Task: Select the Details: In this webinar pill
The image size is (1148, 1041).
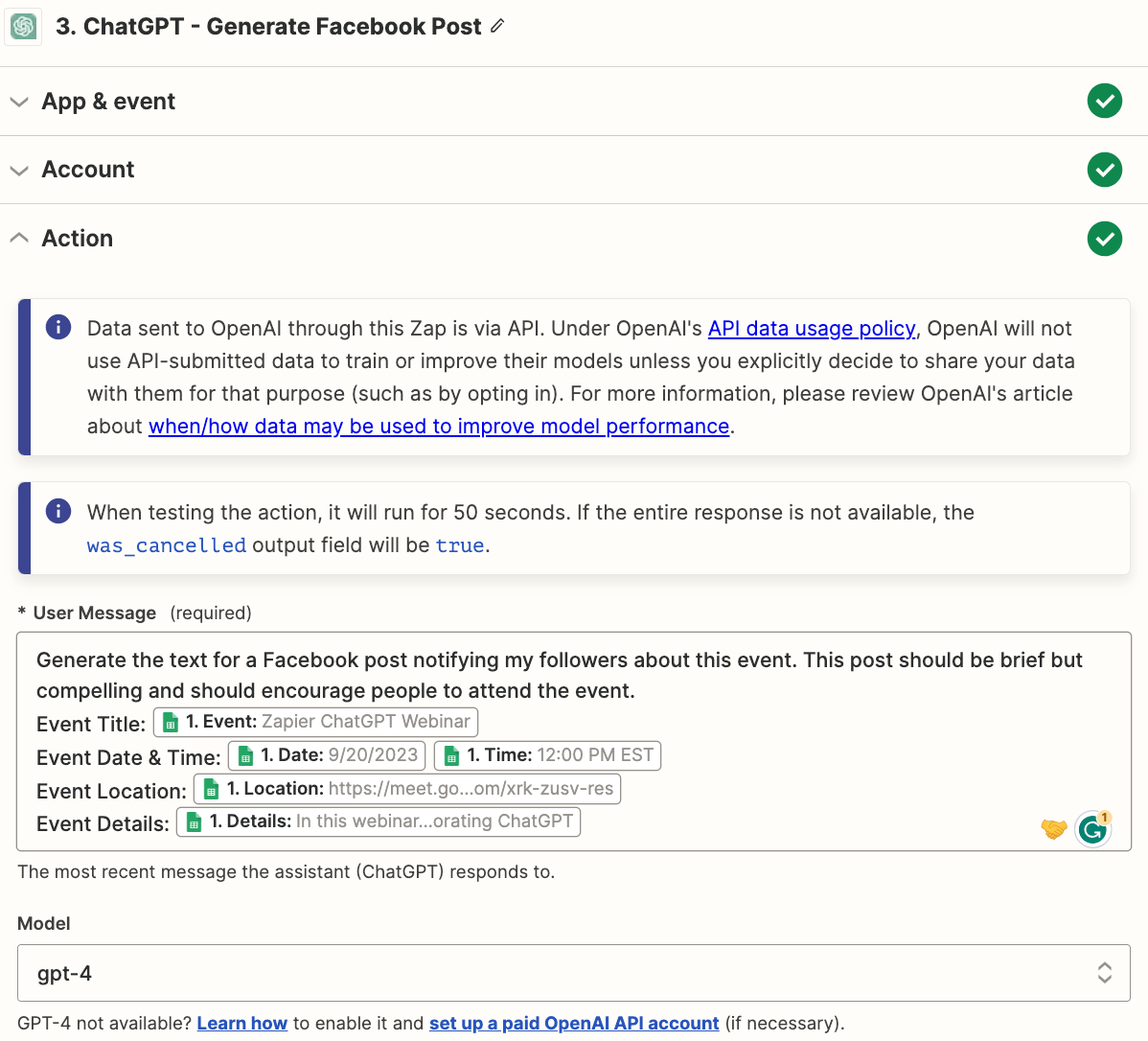Action: pos(379,821)
